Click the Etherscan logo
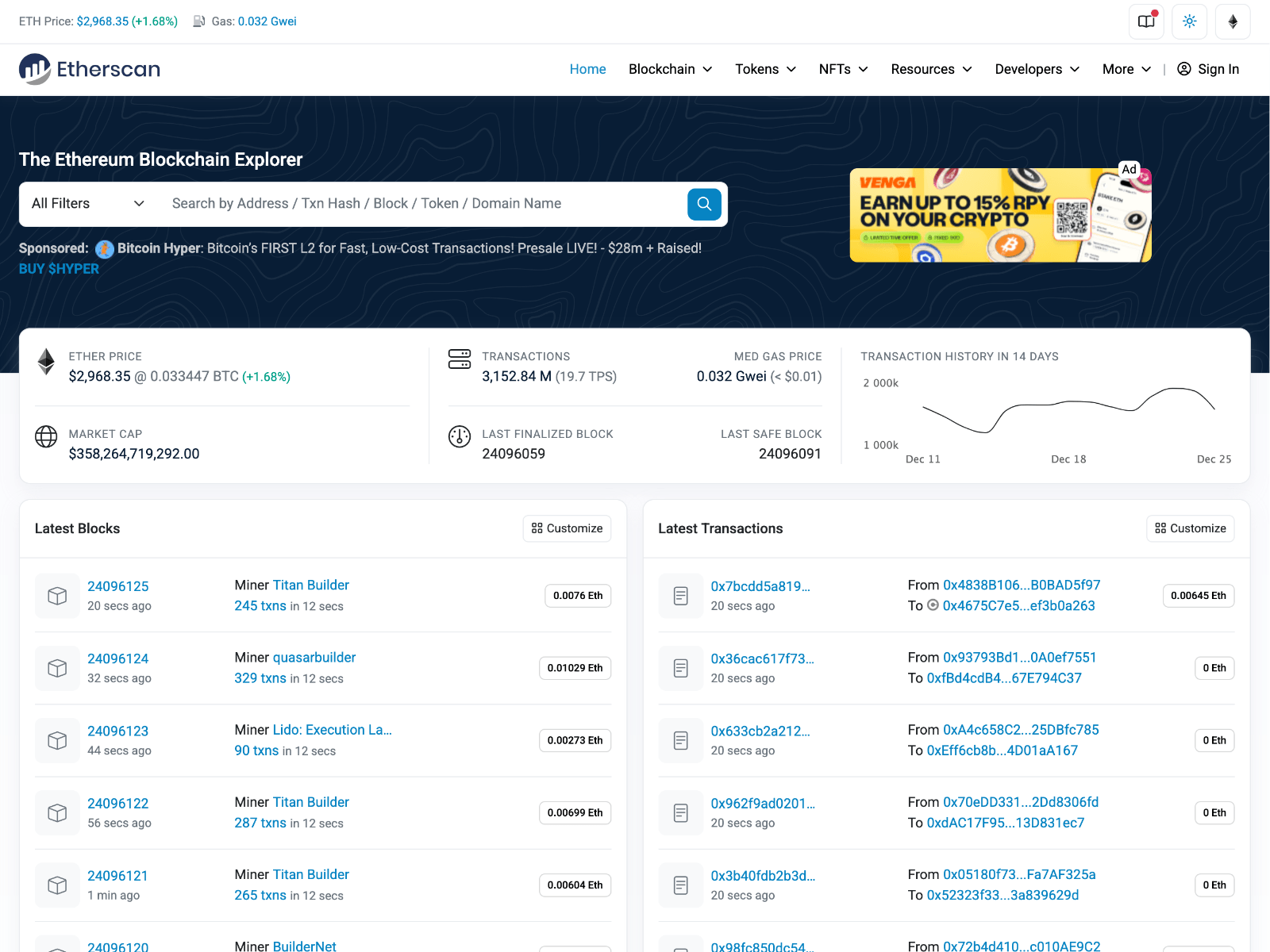Screen dimensions: 1270x952 coord(90,69)
